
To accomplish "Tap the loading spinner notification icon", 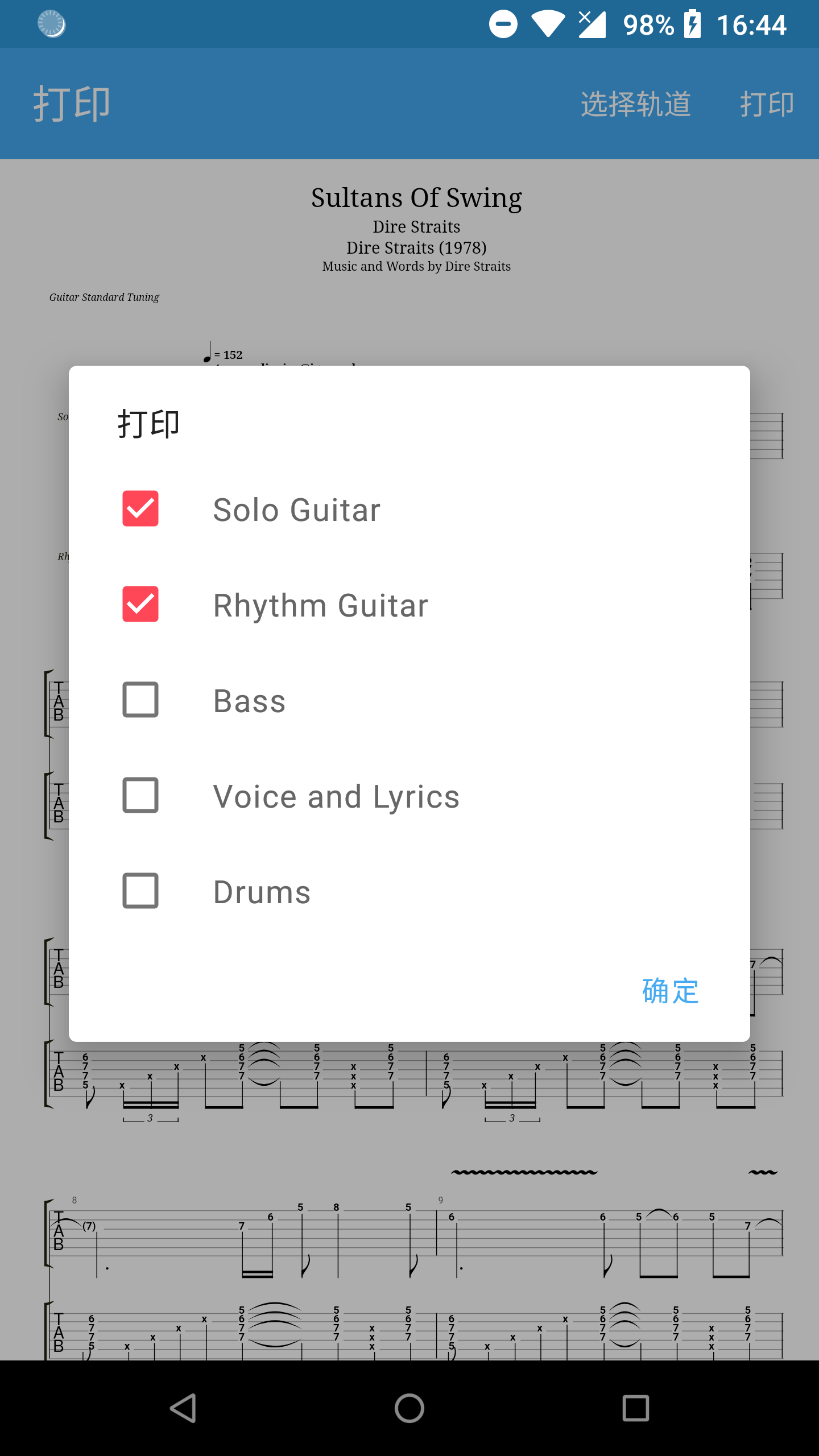I will (51, 24).
